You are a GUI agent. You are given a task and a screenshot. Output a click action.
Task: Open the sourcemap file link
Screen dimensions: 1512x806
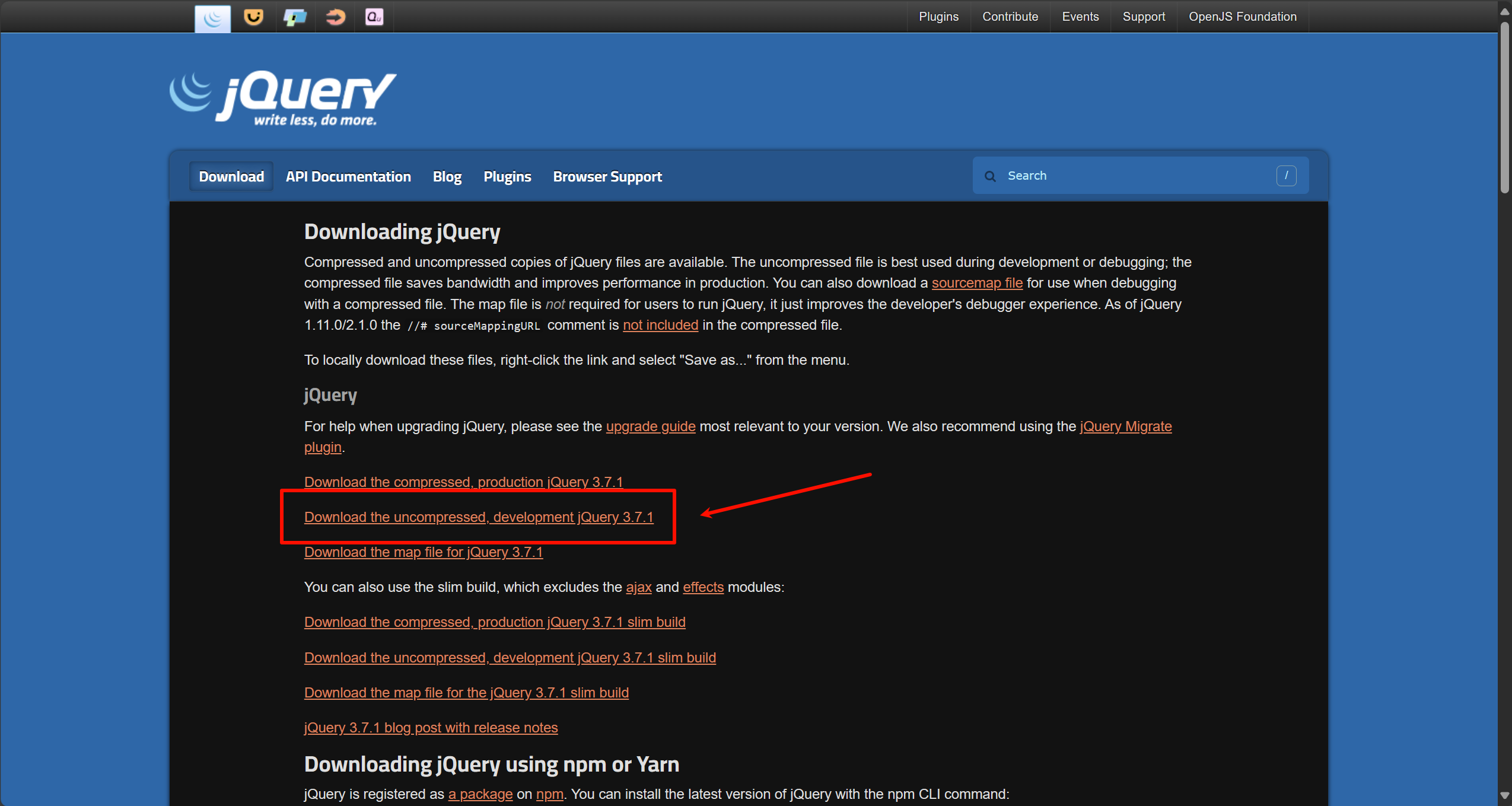click(976, 283)
